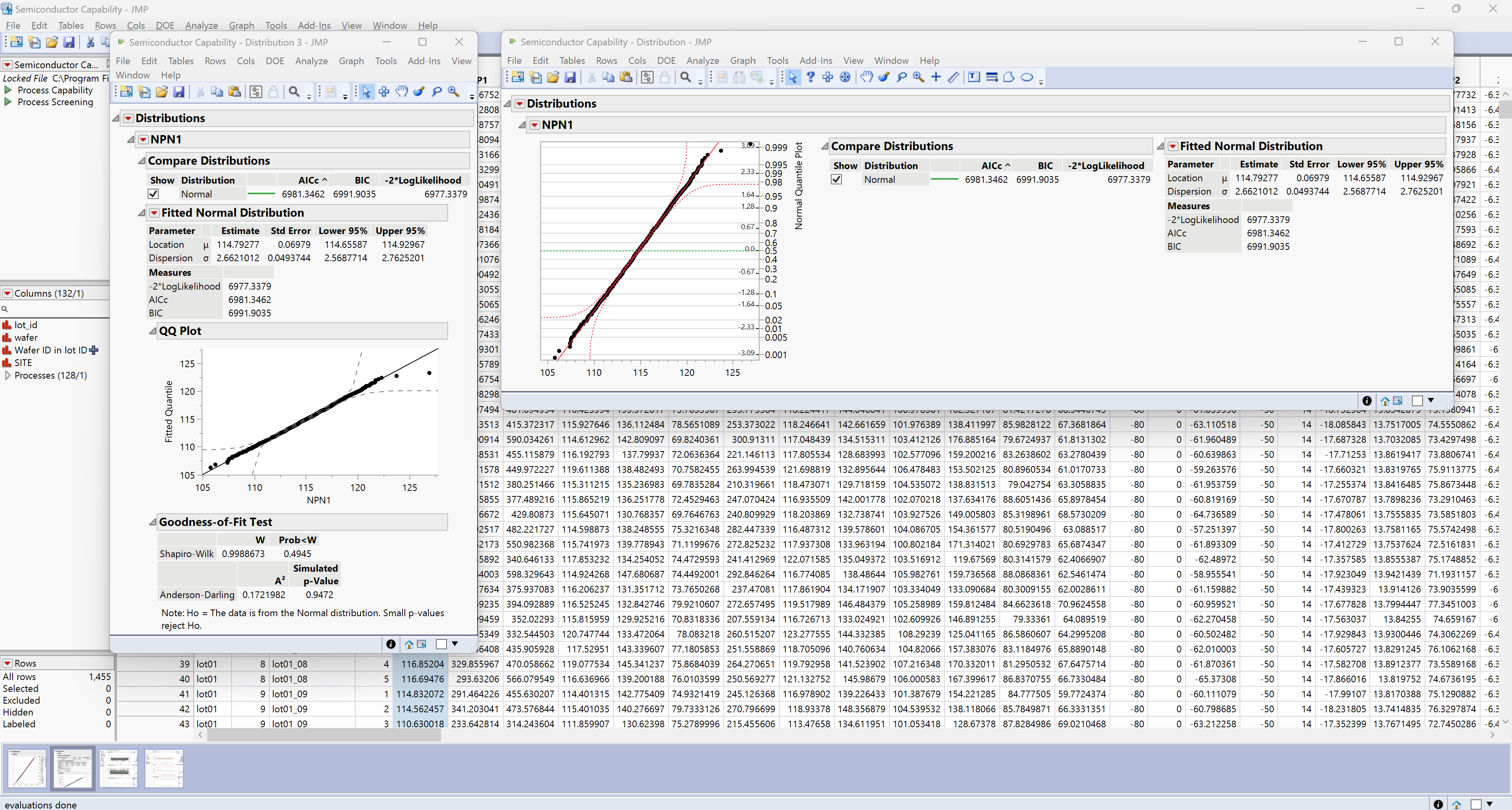This screenshot has height=810, width=1512.
Task: Activate the Brush tool in the Distribution window
Action: point(884,77)
